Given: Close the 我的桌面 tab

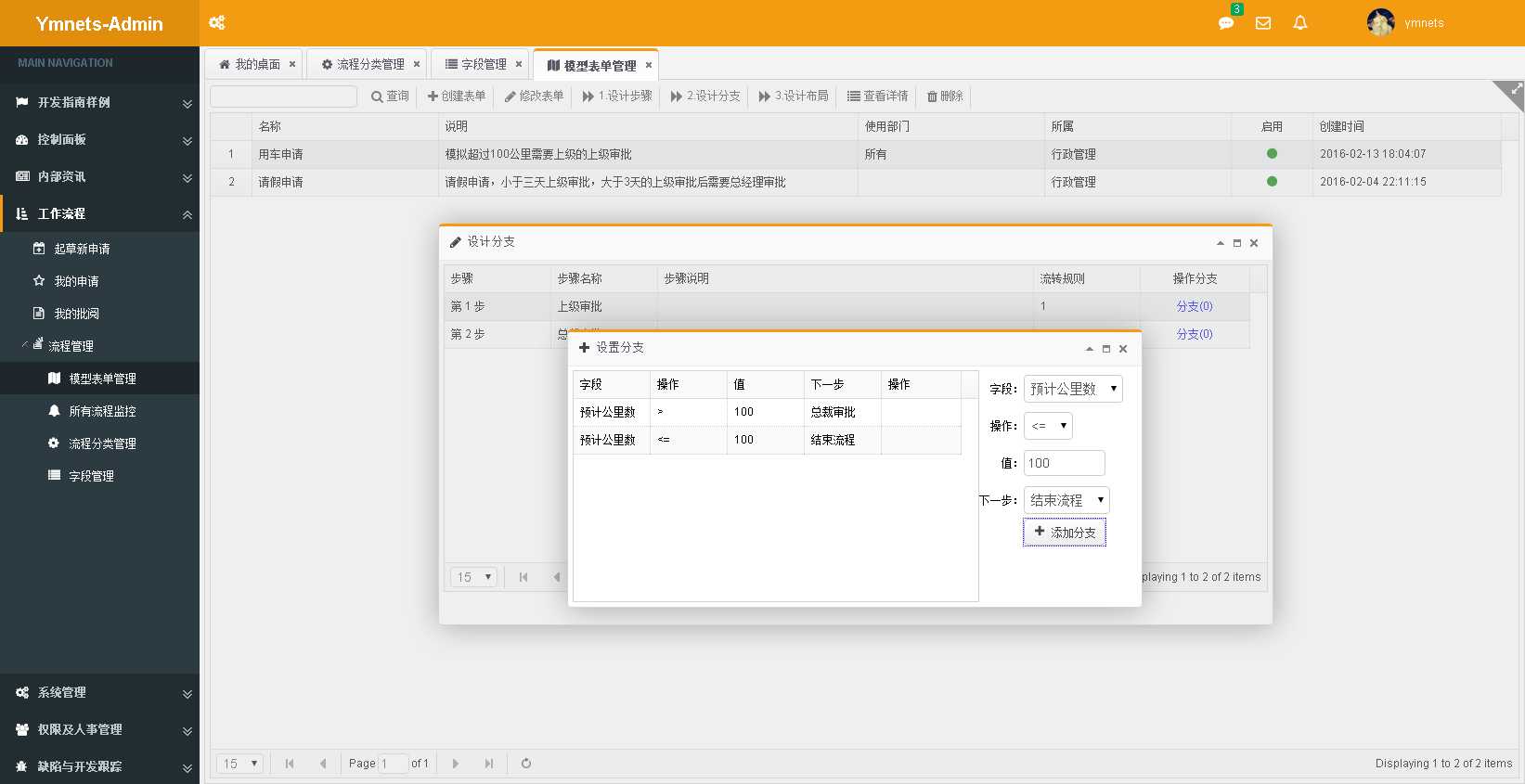Looking at the screenshot, I should (292, 65).
